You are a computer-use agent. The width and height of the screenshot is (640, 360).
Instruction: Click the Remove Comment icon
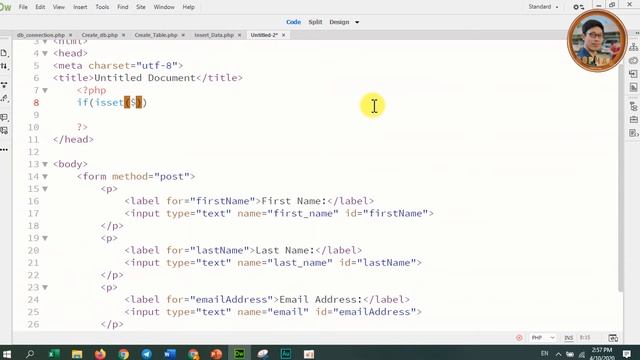pyautogui.click(x=4, y=131)
